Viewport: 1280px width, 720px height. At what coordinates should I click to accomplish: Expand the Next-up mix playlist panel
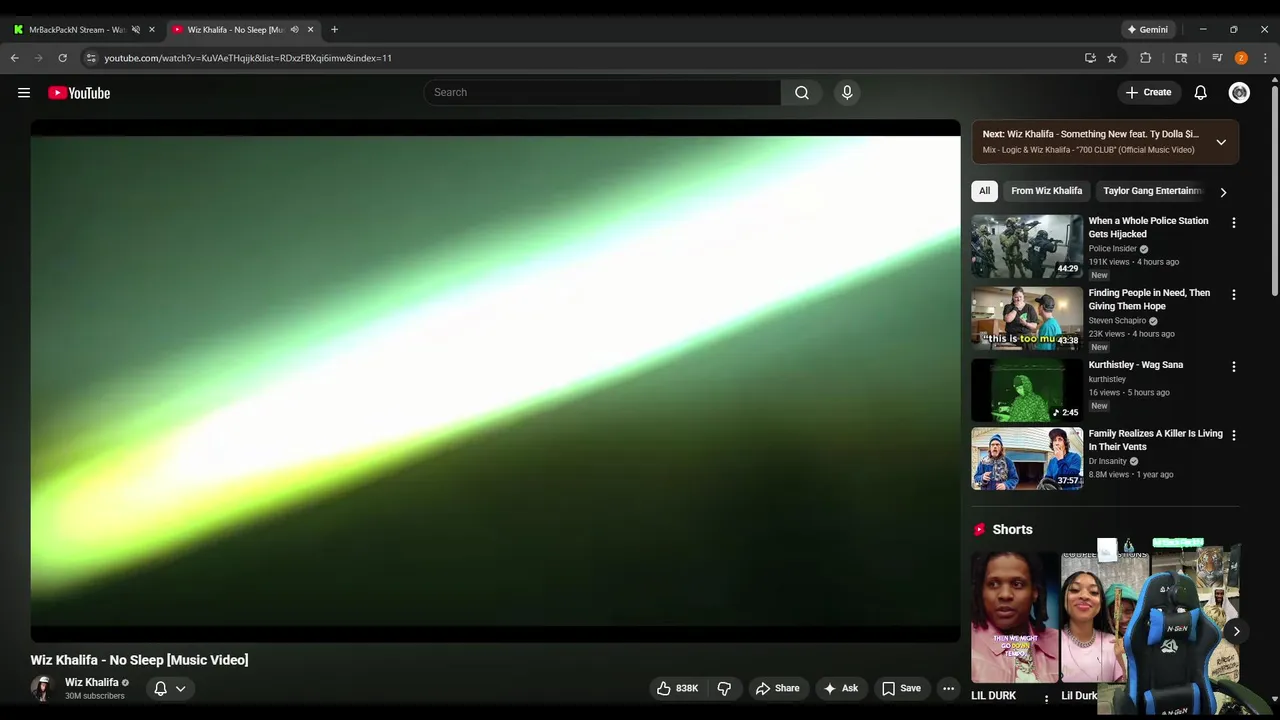click(x=1221, y=142)
